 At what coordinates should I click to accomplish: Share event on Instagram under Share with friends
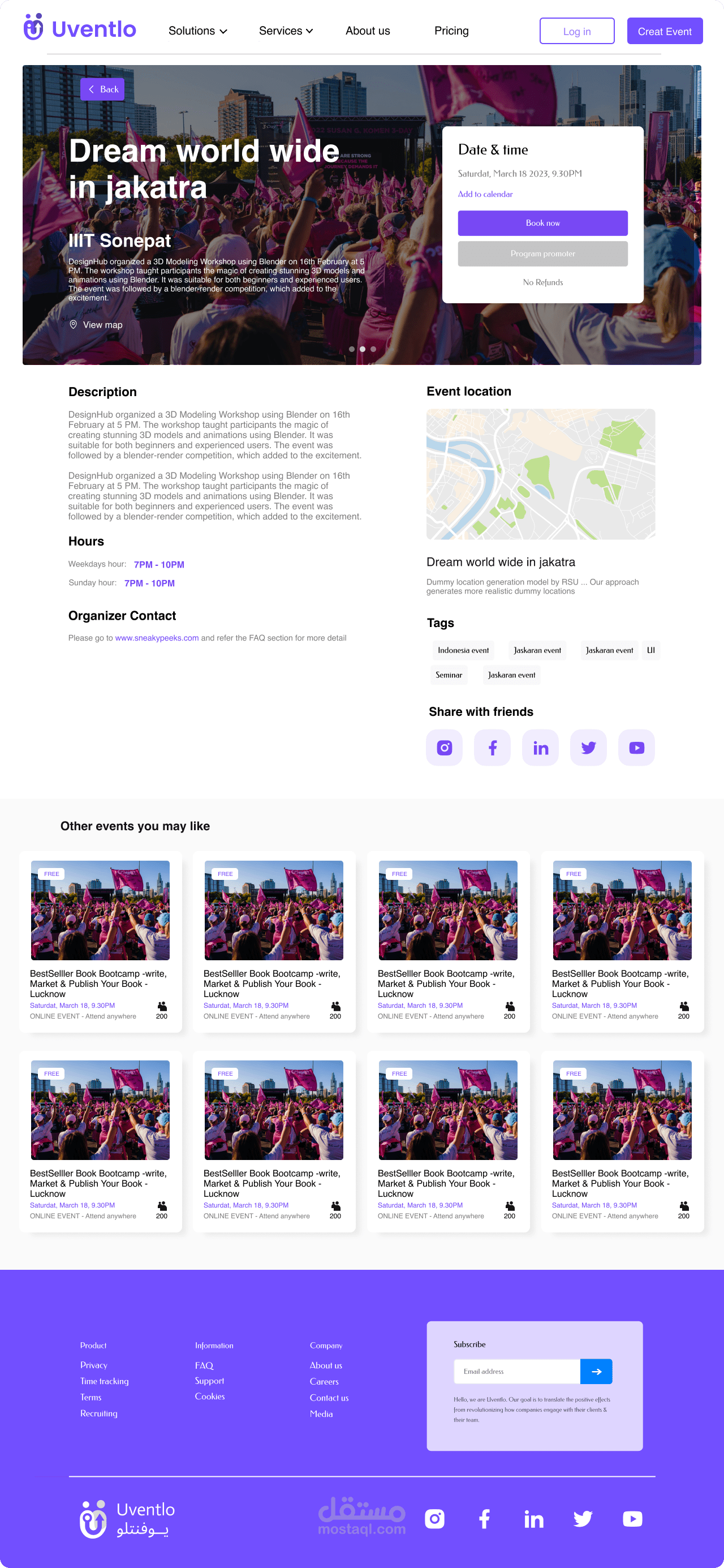[444, 748]
